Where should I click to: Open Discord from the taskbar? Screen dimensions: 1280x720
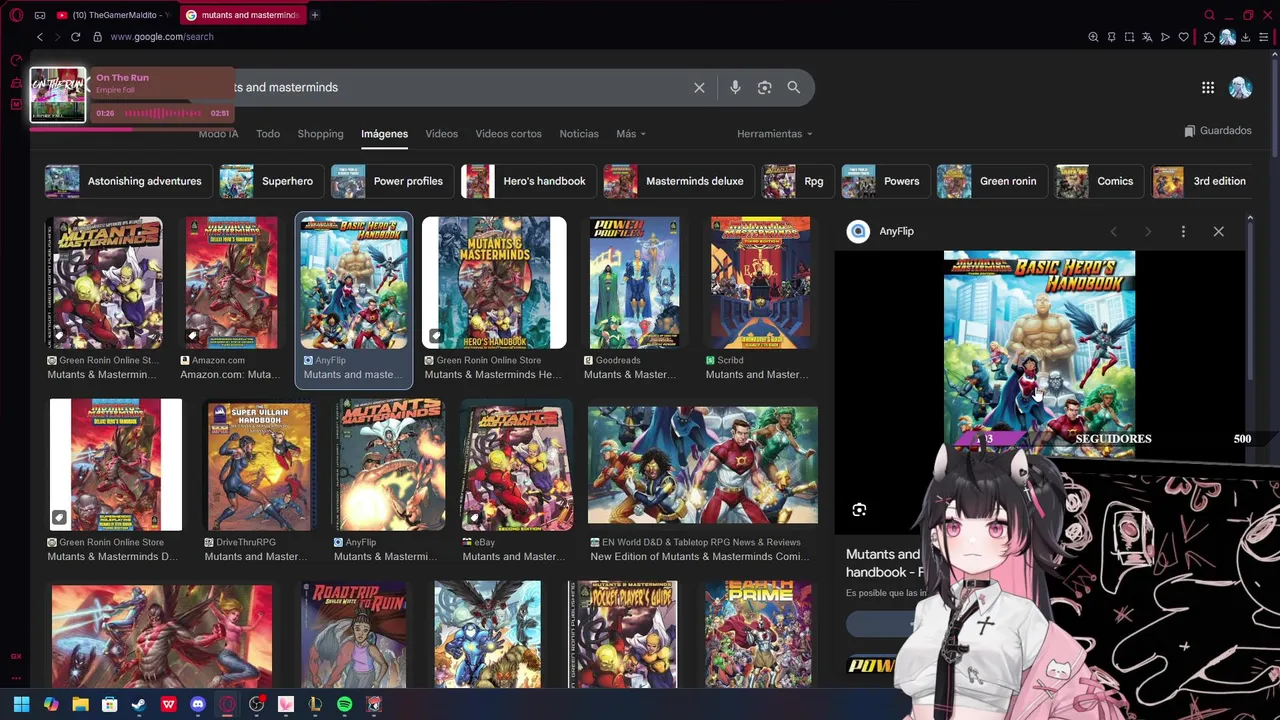(x=197, y=705)
